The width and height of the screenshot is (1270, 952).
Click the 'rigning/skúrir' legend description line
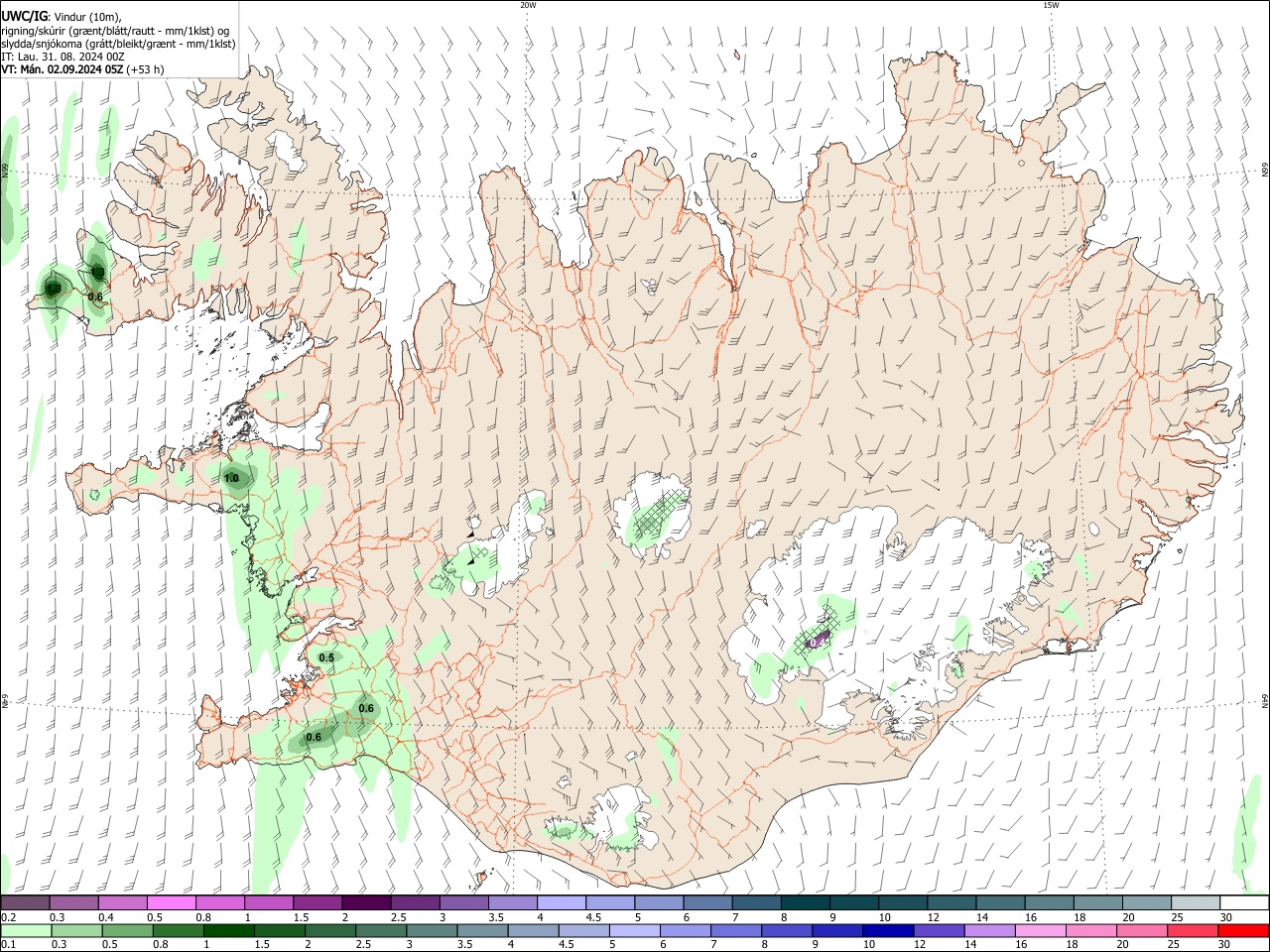[115, 31]
